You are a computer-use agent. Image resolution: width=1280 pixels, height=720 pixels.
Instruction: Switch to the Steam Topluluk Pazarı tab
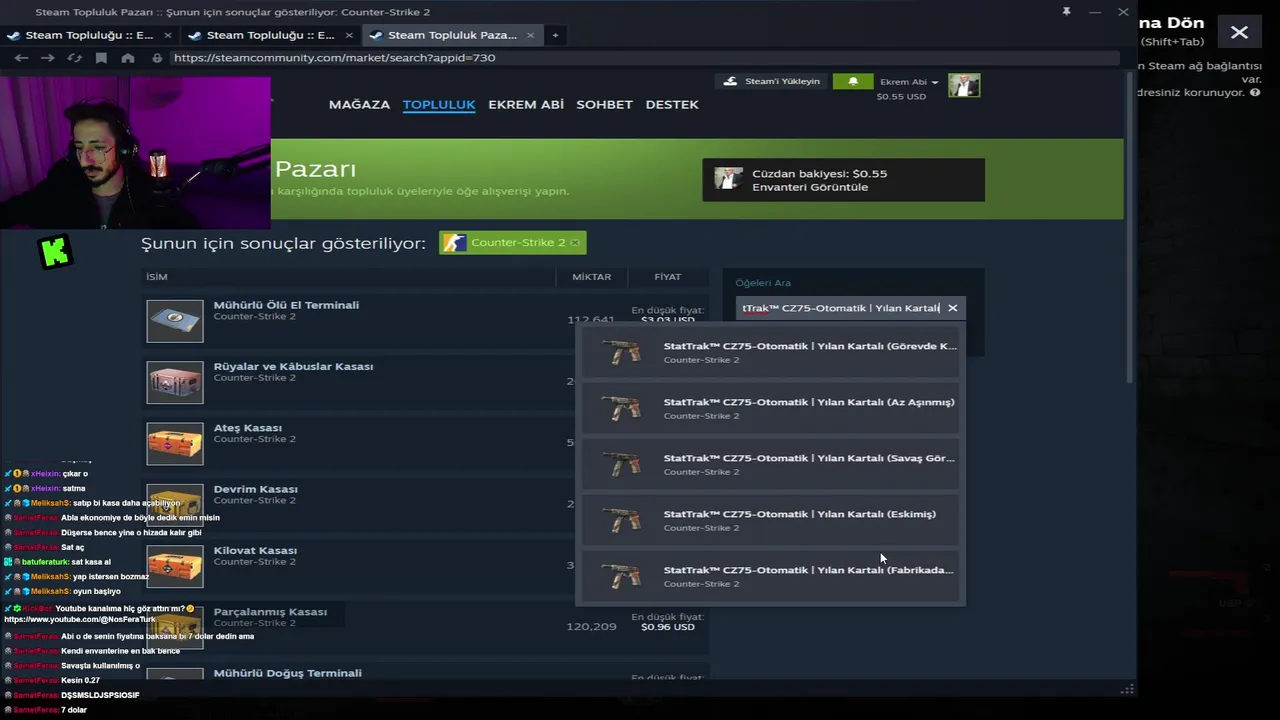452,35
